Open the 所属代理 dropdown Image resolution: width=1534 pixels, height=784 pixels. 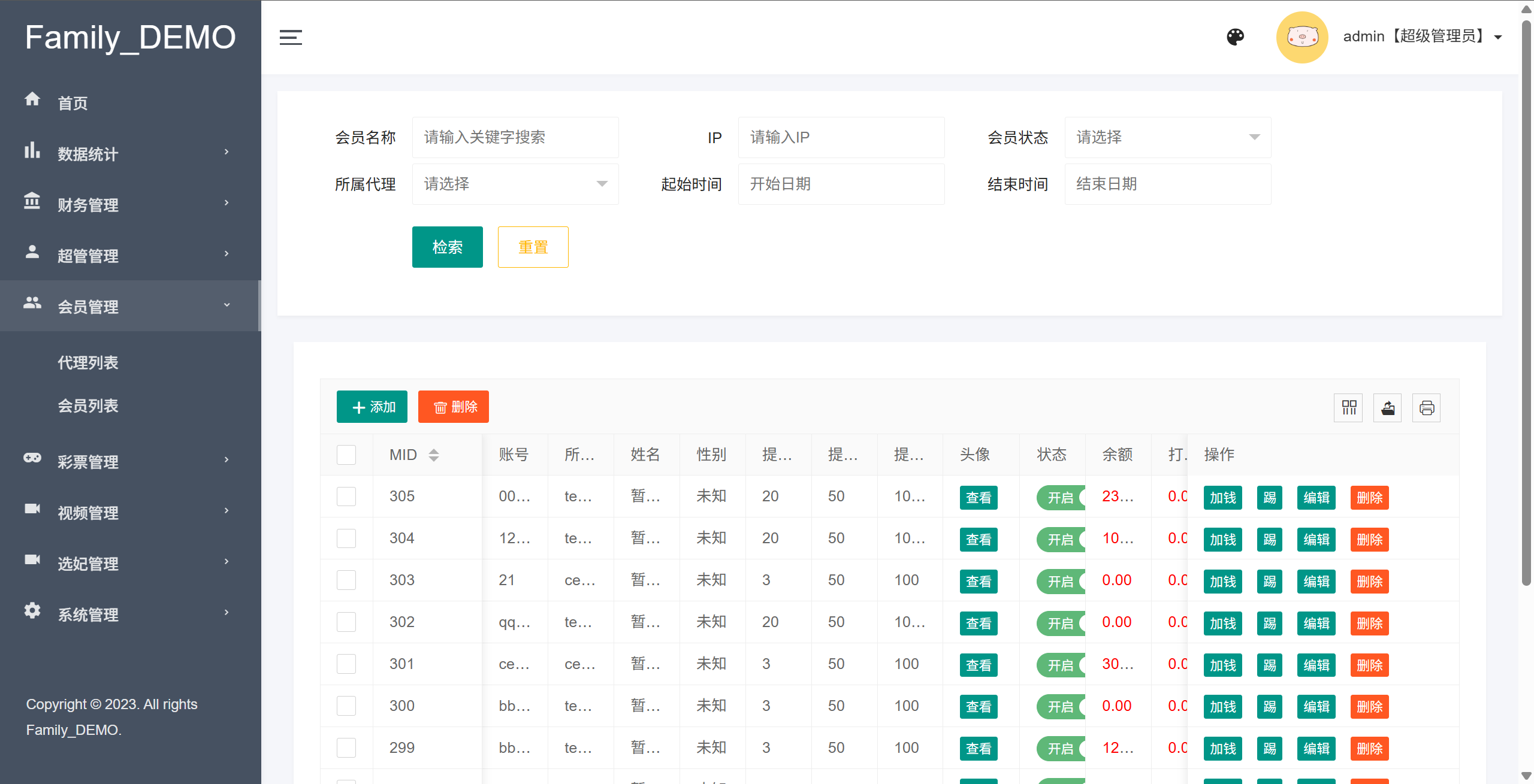tap(515, 184)
